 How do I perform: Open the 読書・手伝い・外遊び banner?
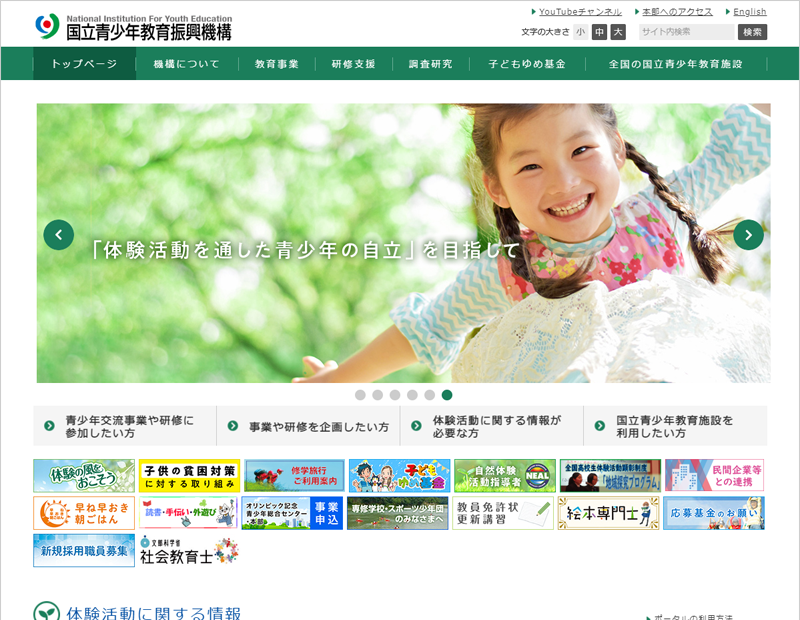[x=188, y=513]
